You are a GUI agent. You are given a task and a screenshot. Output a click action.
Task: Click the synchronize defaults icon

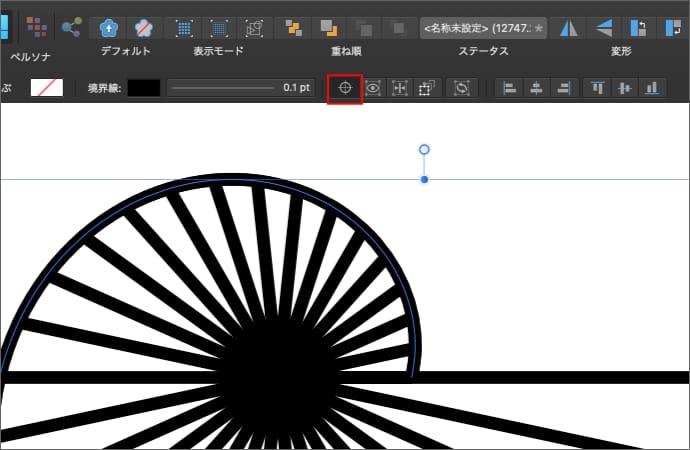coord(109,28)
